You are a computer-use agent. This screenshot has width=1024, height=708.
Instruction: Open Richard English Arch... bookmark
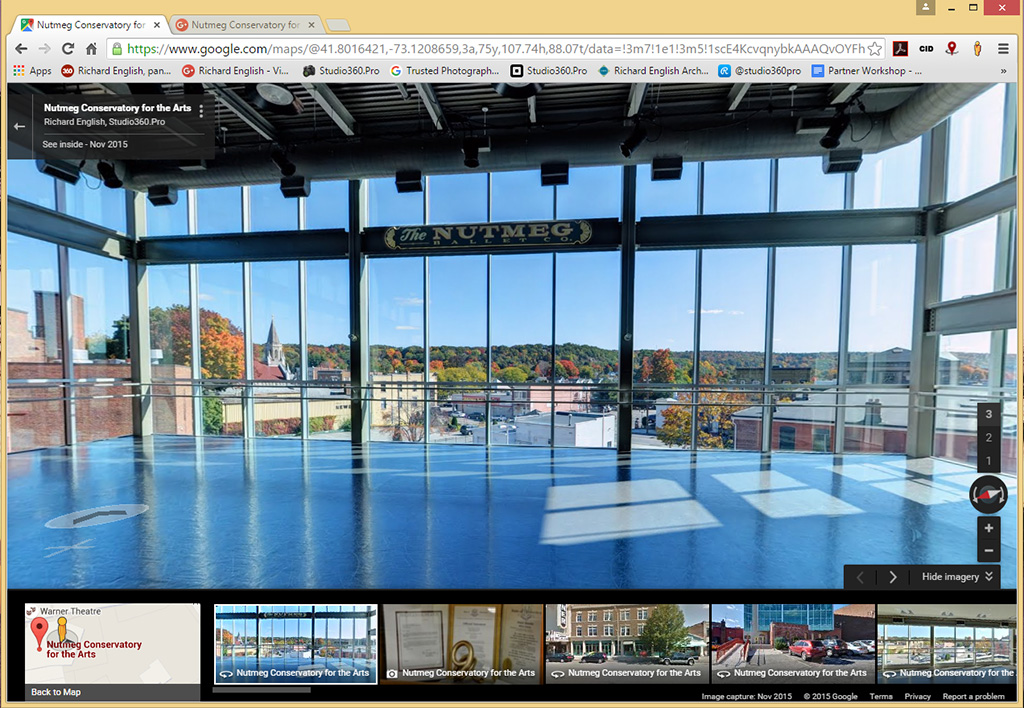tap(652, 71)
